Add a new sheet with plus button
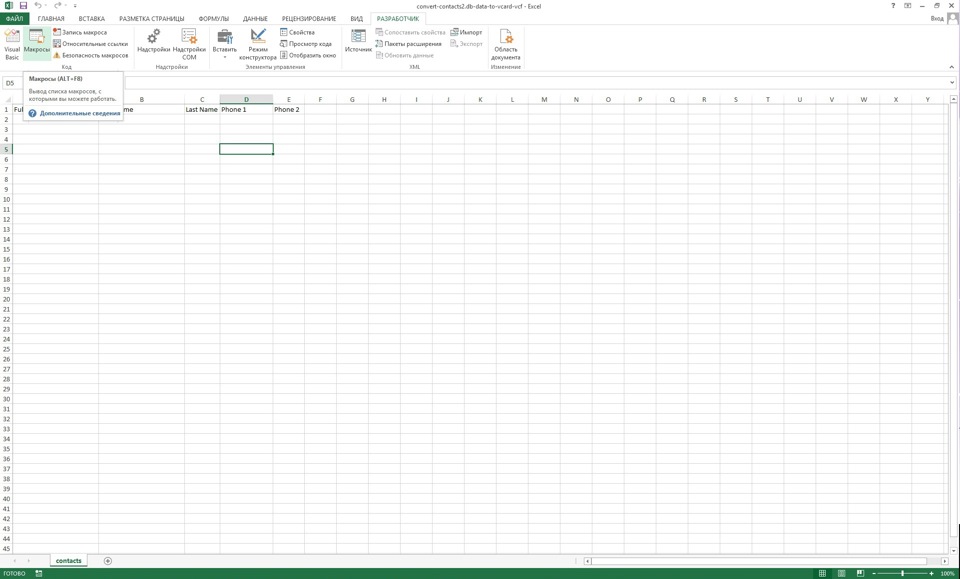This screenshot has width=960, height=579. (108, 561)
